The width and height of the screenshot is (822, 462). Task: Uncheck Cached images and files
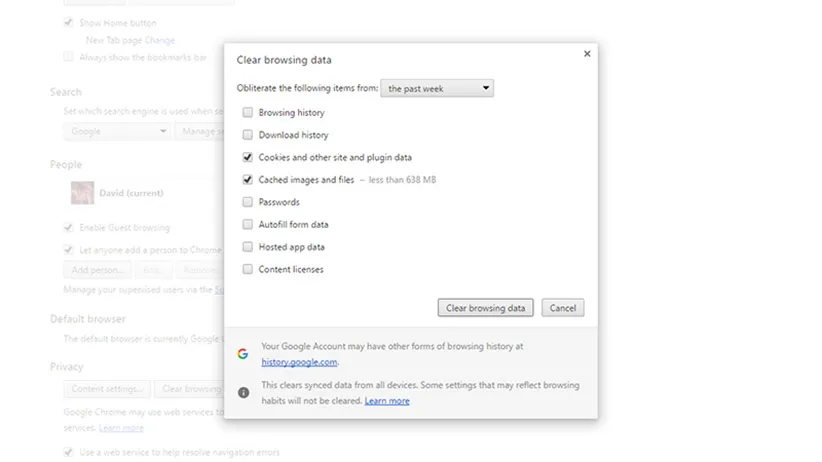tap(247, 180)
